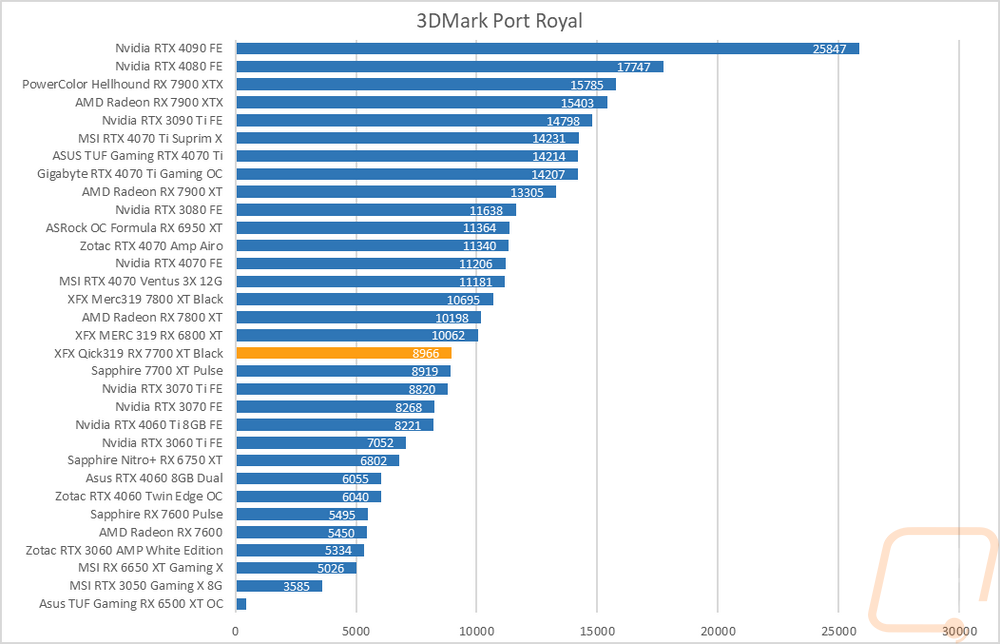Select the "ASUS TUF Gaming RTX 4070 Ti" label
The height and width of the screenshot is (644, 1000).
[x=138, y=156]
